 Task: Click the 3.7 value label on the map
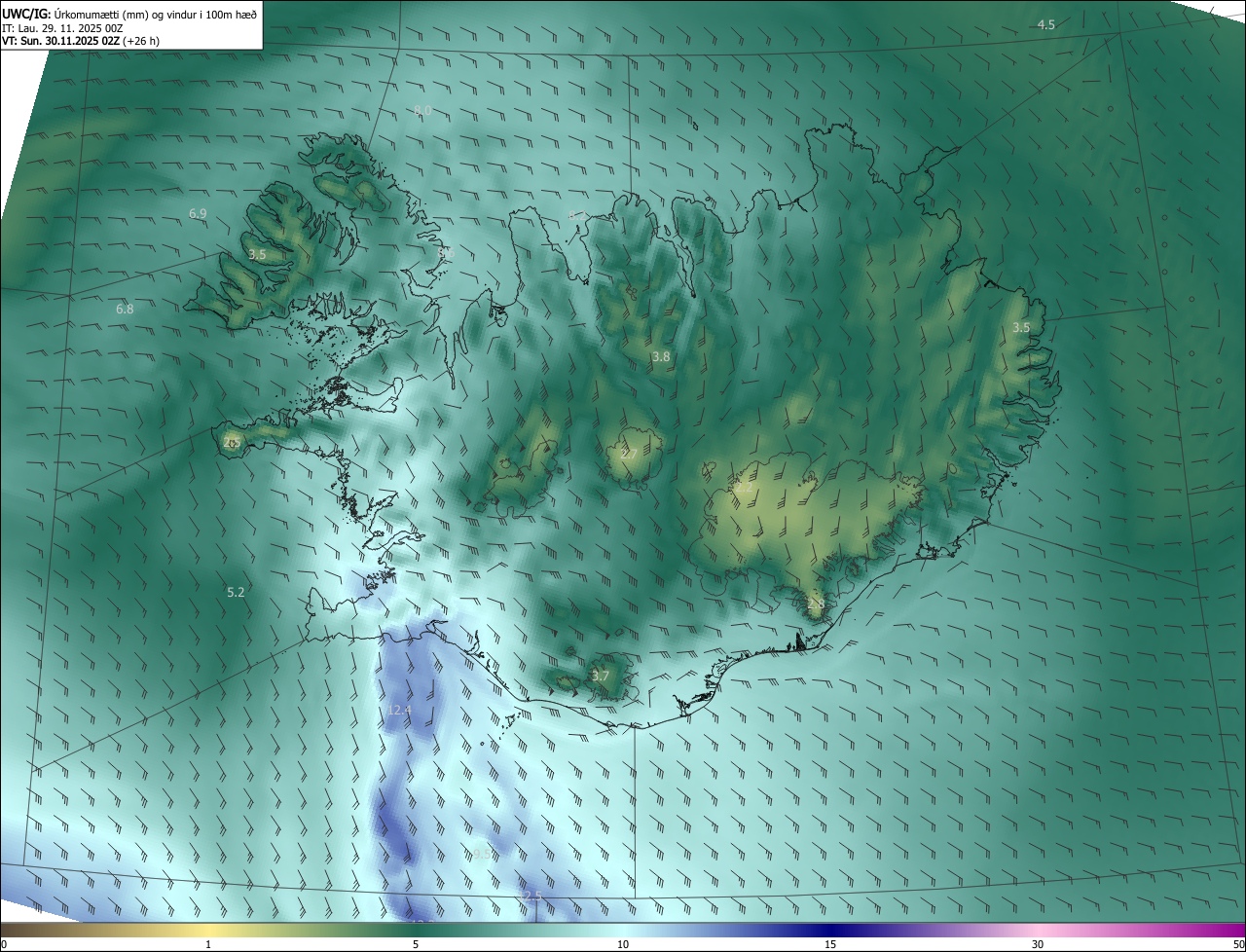(601, 676)
